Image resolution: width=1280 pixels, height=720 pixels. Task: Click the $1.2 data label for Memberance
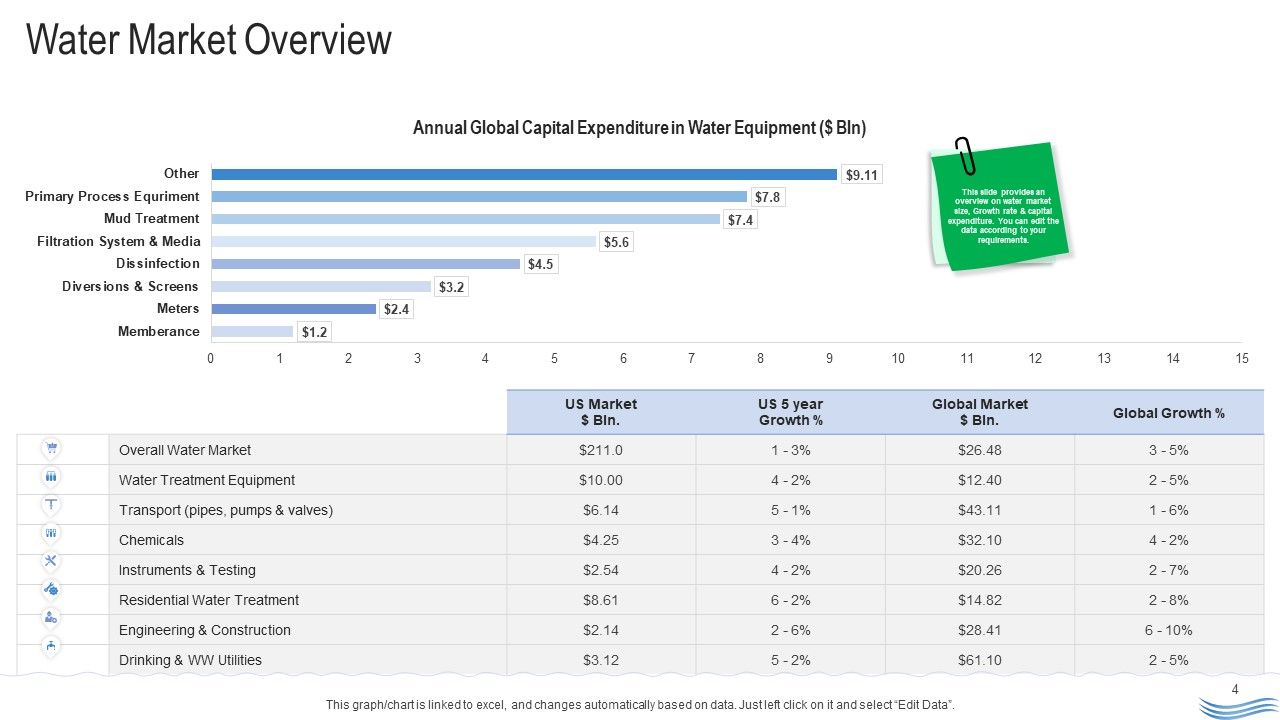click(315, 332)
